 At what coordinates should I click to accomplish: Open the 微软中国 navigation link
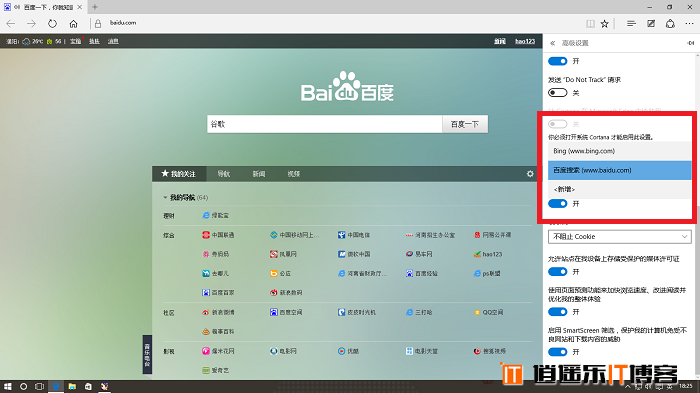pos(354,254)
